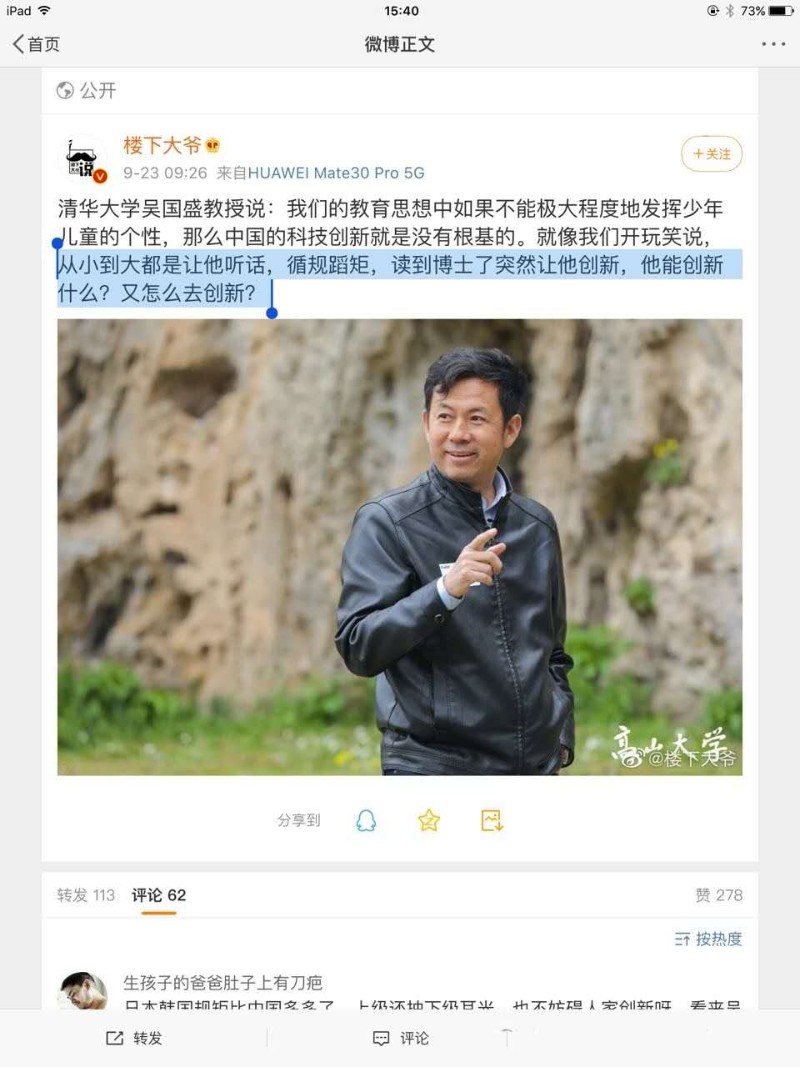
Task: Open the 楼下大爷 username link
Action: [163, 145]
